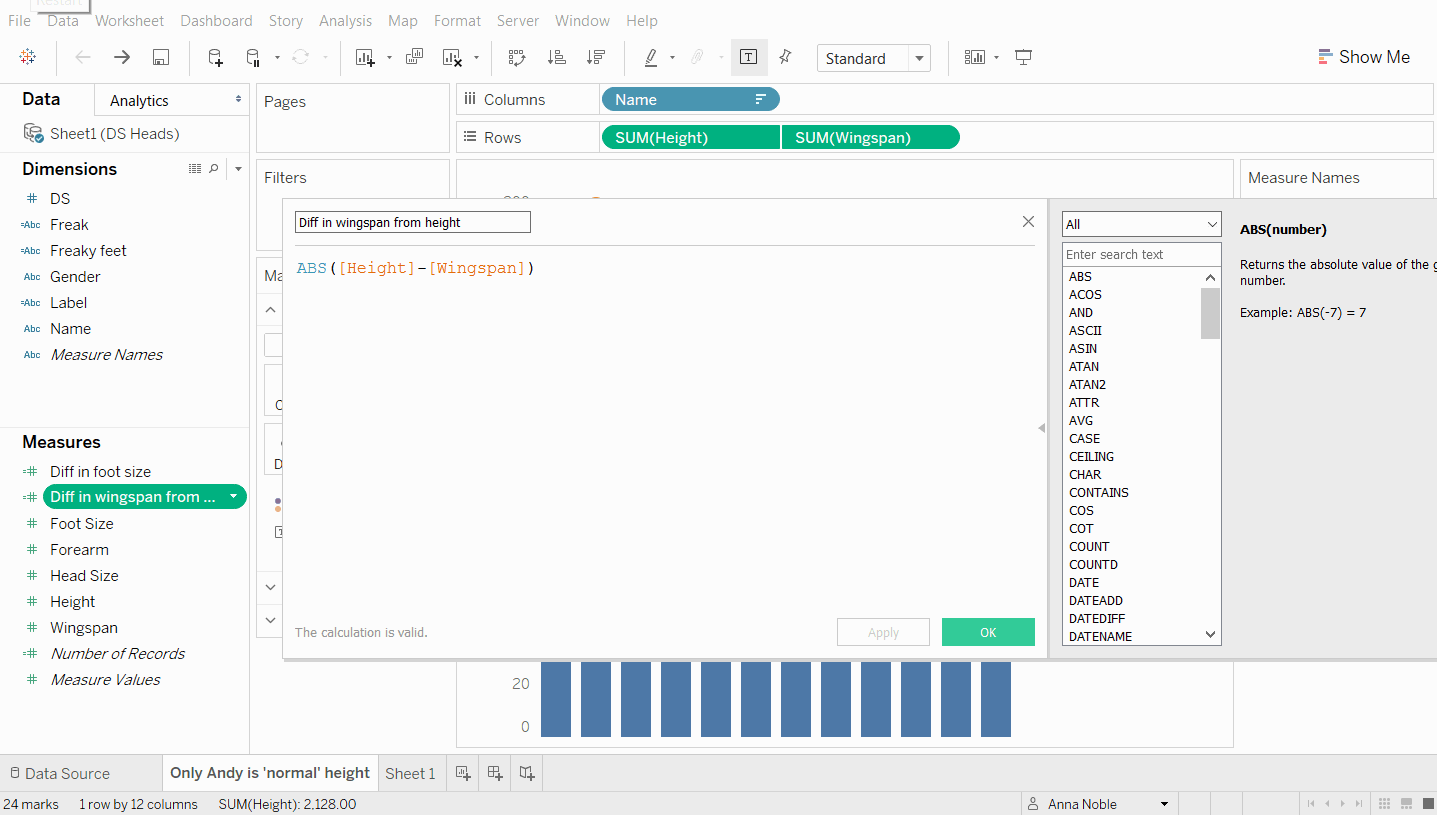Sort ascending using the toolbar icon
Image resolution: width=1437 pixels, height=815 pixels.
pos(557,58)
